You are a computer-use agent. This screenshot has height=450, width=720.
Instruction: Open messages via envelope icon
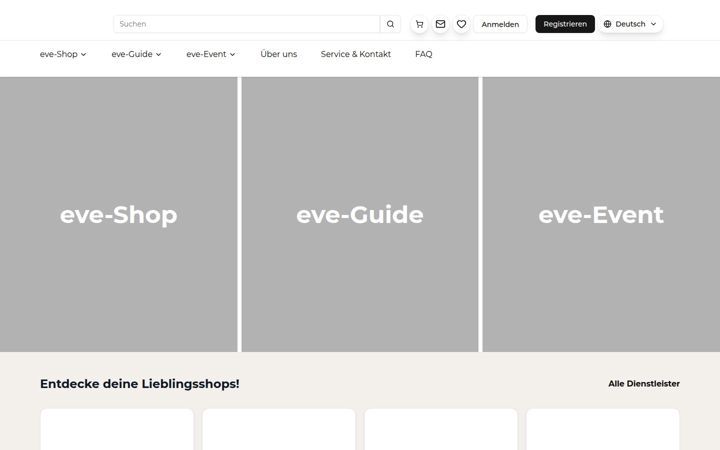point(440,24)
